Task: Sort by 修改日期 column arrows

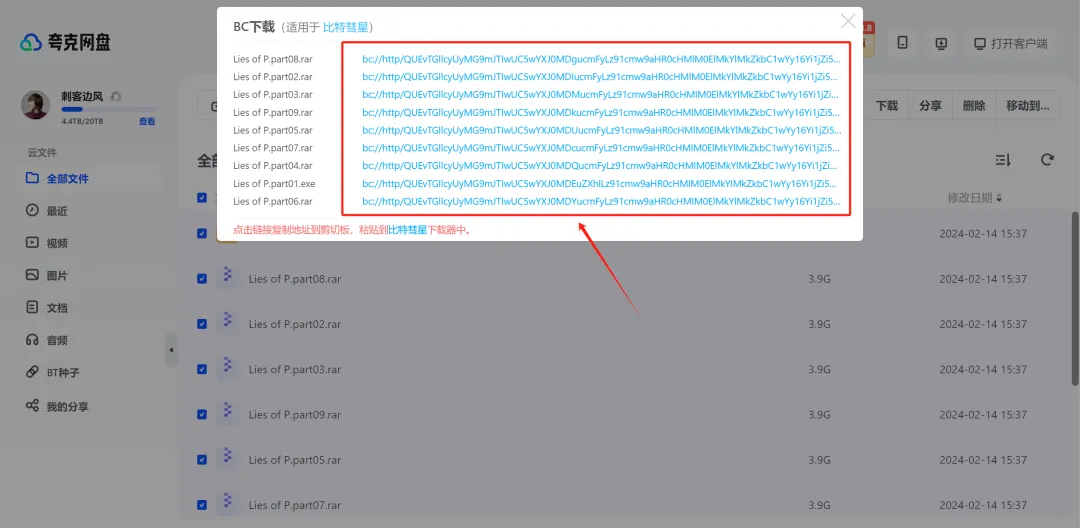Action: coord(999,198)
